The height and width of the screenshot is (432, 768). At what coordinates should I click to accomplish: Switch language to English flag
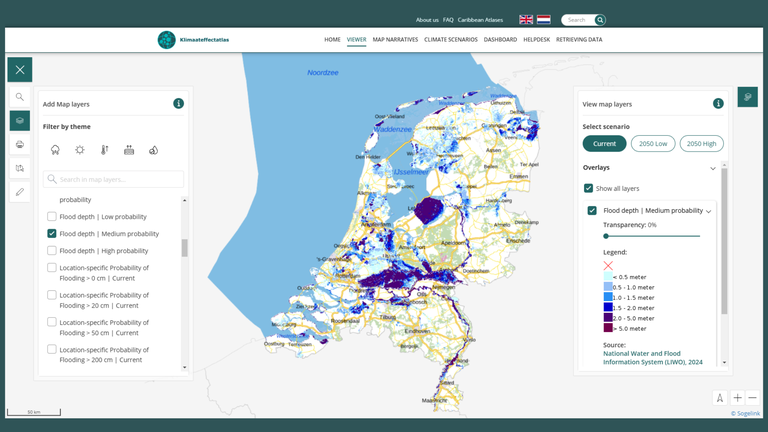pyautogui.click(x=526, y=20)
